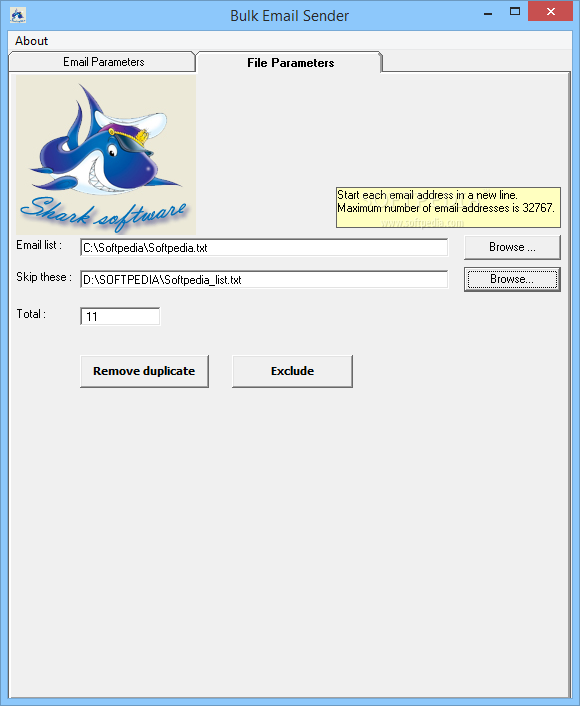Image resolution: width=580 pixels, height=706 pixels.
Task: Switch to the Email Parameters tab
Action: coord(103,62)
